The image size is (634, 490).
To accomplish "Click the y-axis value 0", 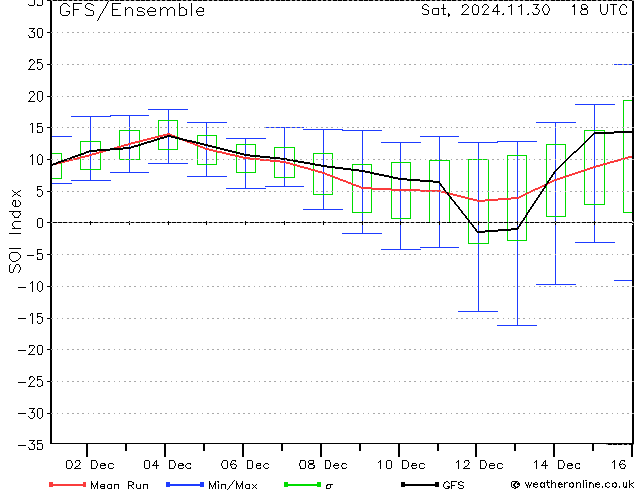I will (x=40, y=223).
